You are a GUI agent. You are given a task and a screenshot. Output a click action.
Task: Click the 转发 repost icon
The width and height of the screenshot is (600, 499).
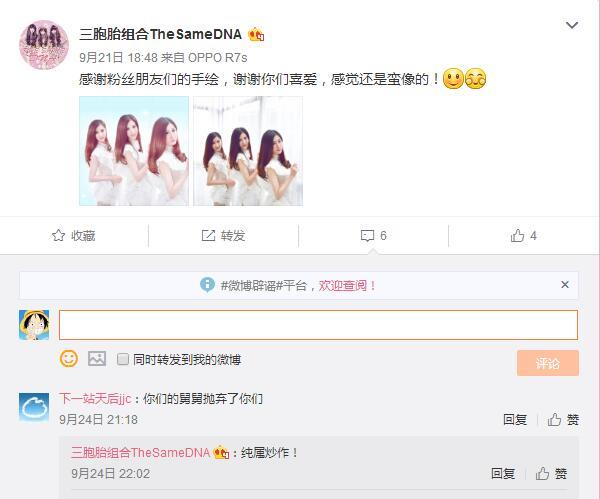208,235
